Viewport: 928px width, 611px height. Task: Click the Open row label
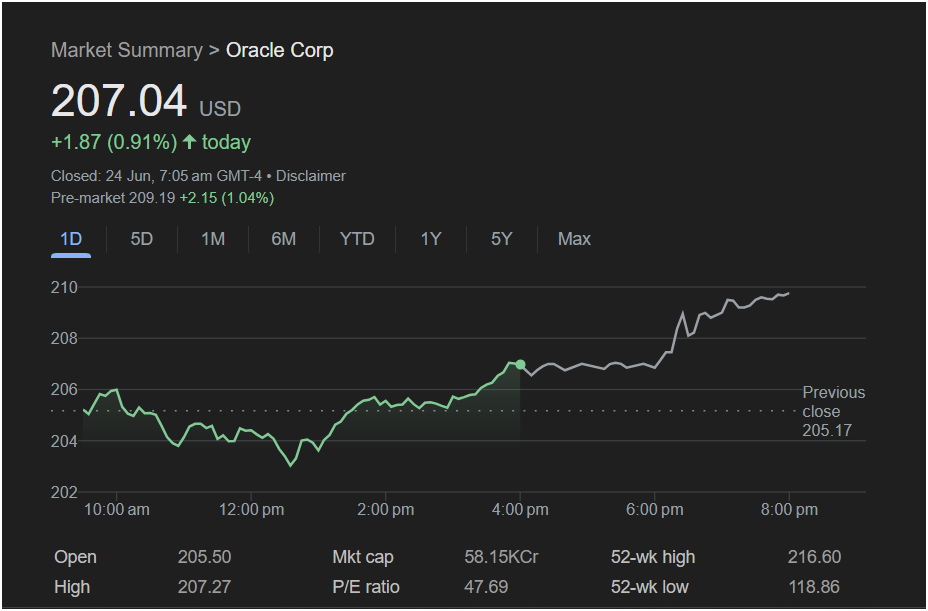75,557
